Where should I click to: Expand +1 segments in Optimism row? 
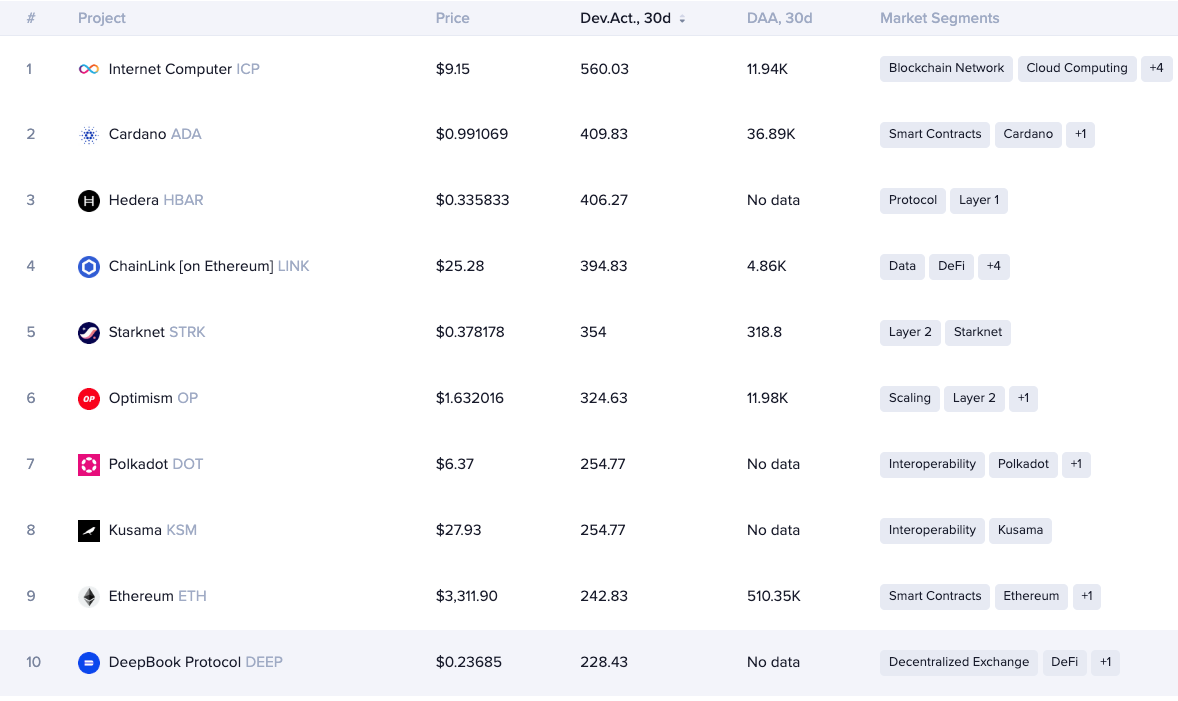[x=1023, y=398]
